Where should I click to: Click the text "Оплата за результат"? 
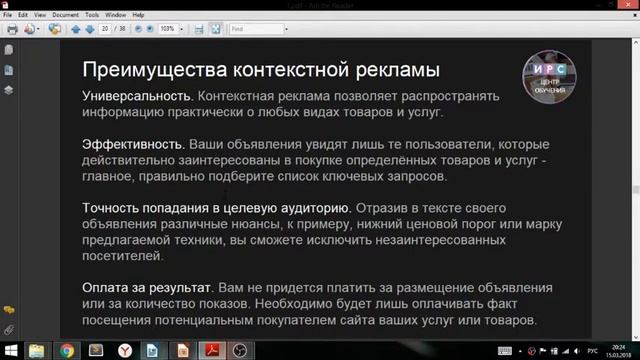tap(147, 288)
